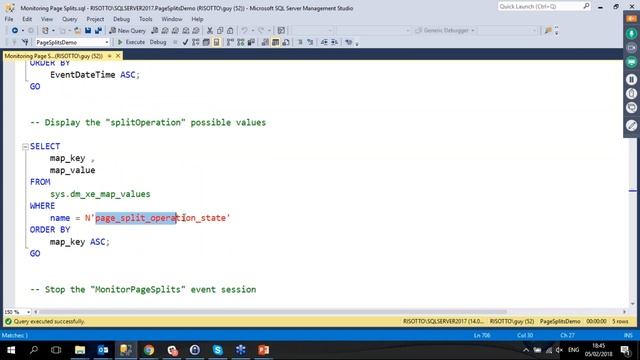This screenshot has width=640, height=360.
Task: Click the pause button in recorder sidebar
Action: tap(631, 80)
